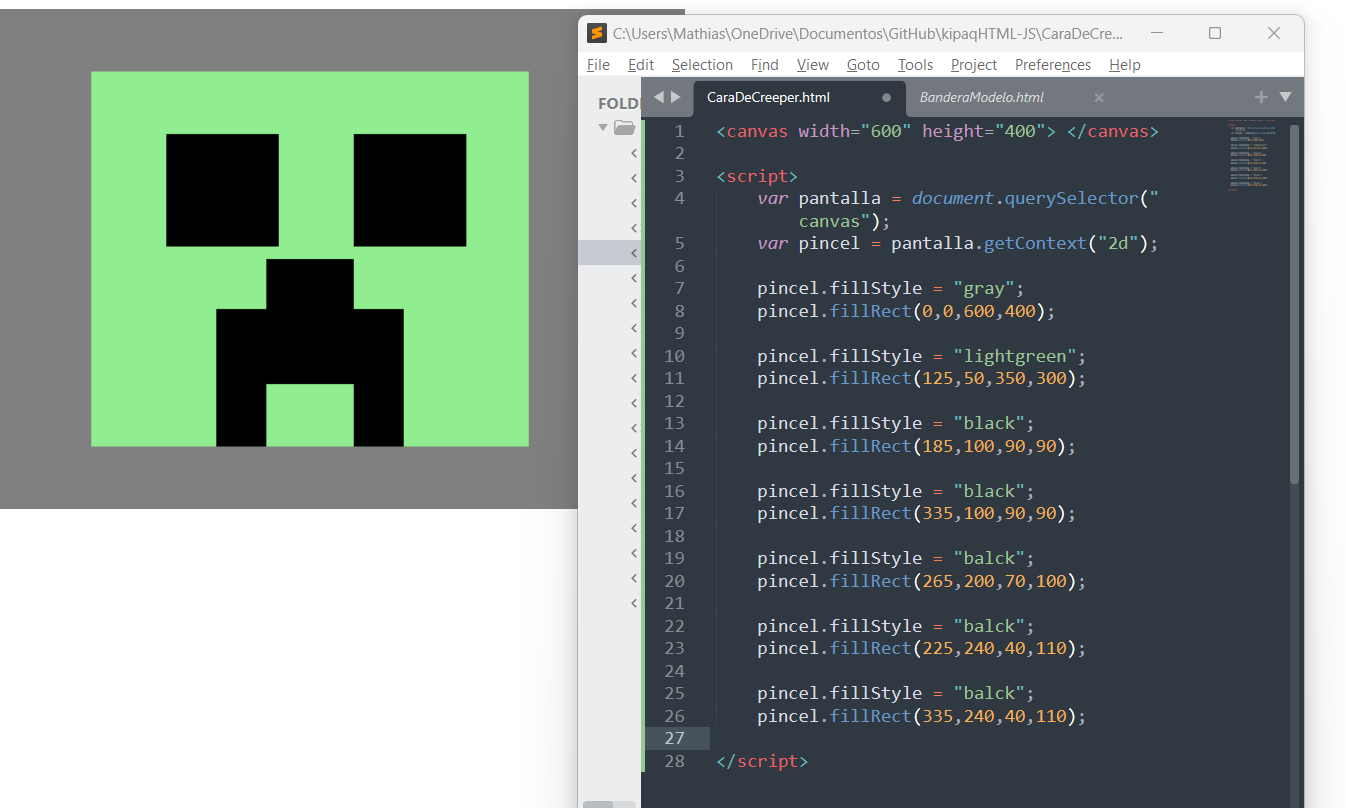
Task: Click the opening canvas tag on line 1
Action: pyautogui.click(x=886, y=131)
